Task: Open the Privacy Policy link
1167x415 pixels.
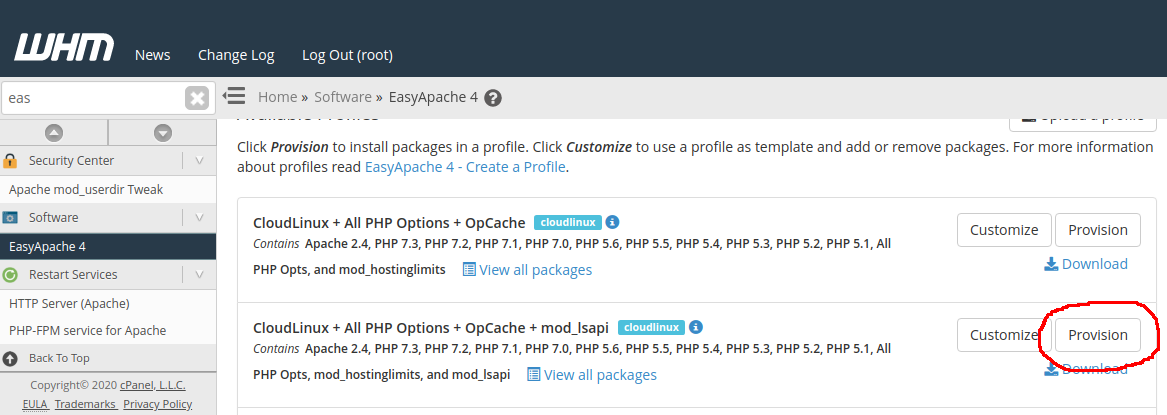Action: [158, 405]
